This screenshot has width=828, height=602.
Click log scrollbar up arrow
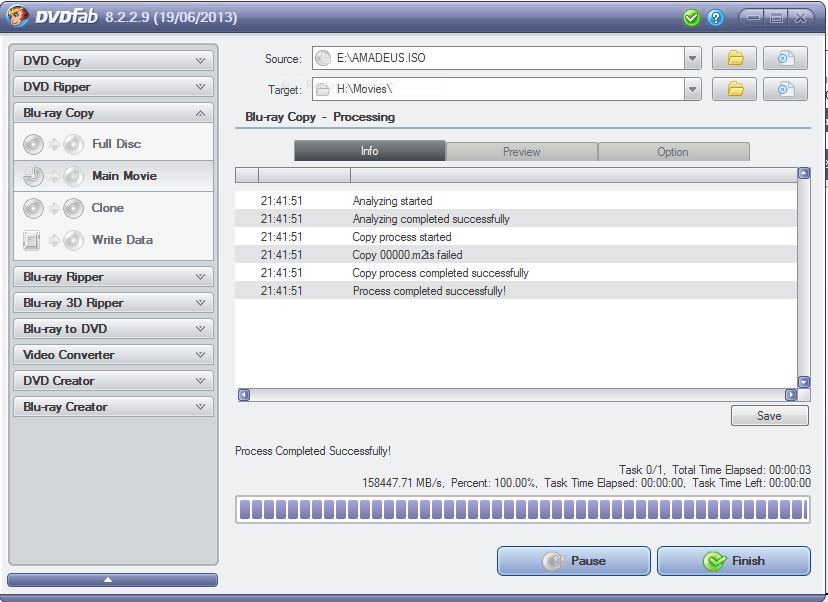[x=804, y=173]
